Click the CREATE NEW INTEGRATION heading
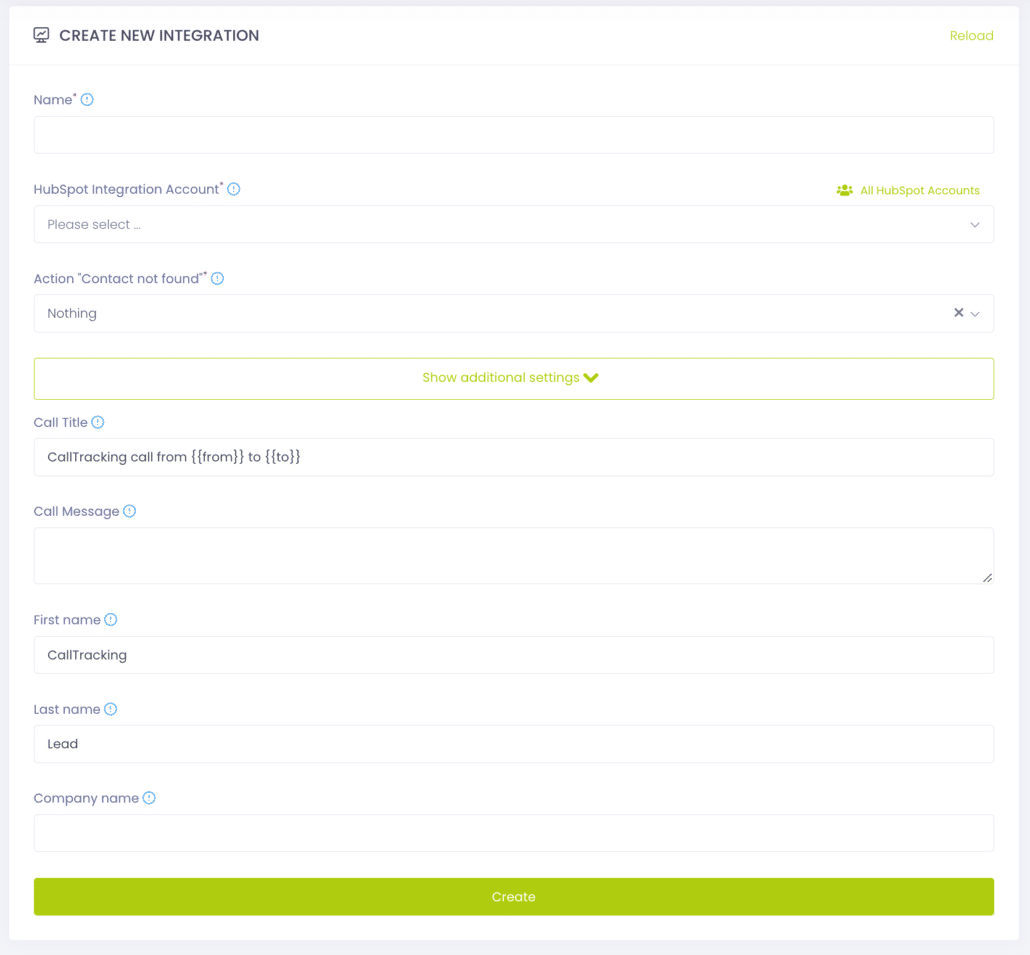Viewport: 1030px width, 955px height. (x=159, y=35)
